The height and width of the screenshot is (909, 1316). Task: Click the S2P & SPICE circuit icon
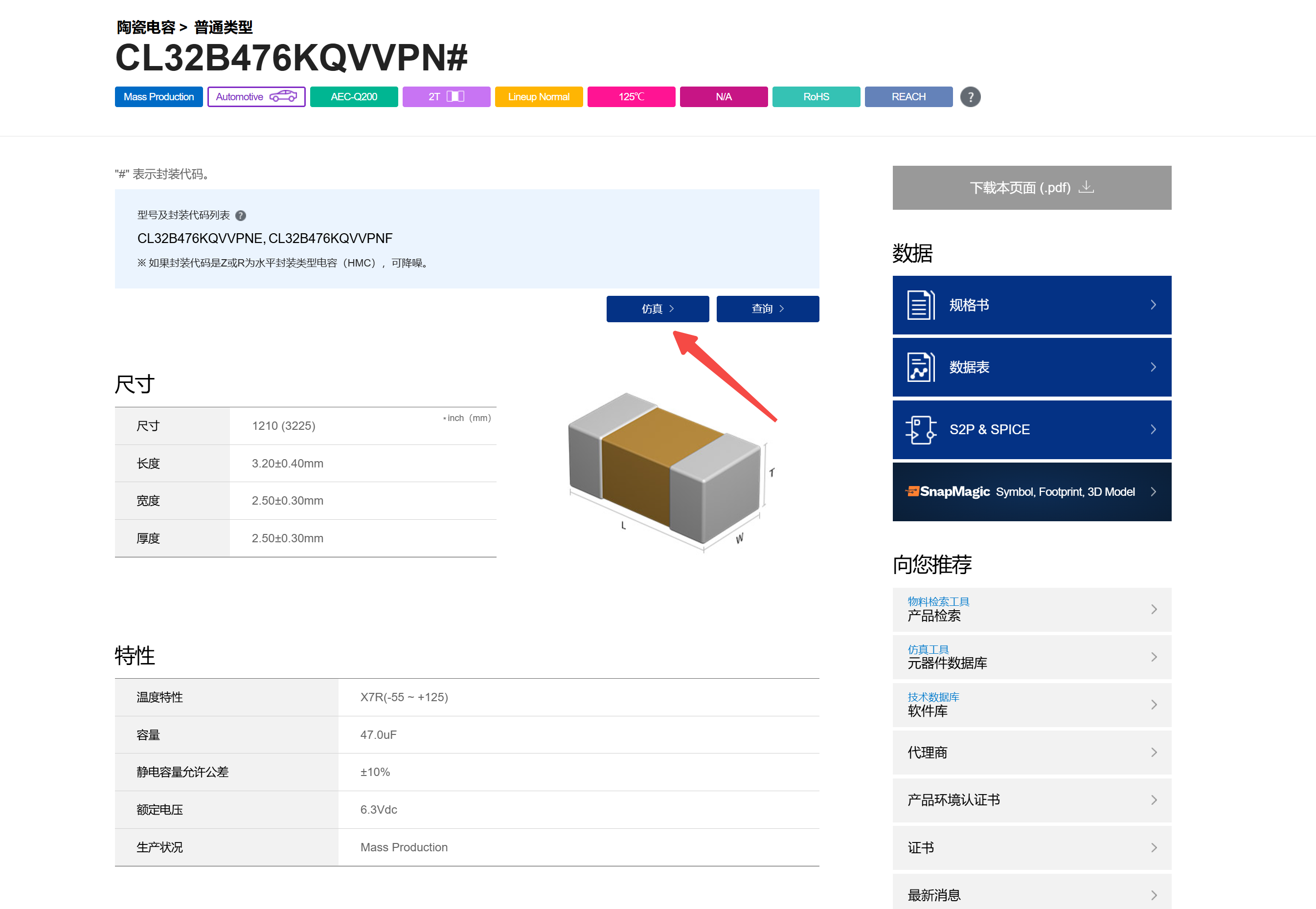921,429
